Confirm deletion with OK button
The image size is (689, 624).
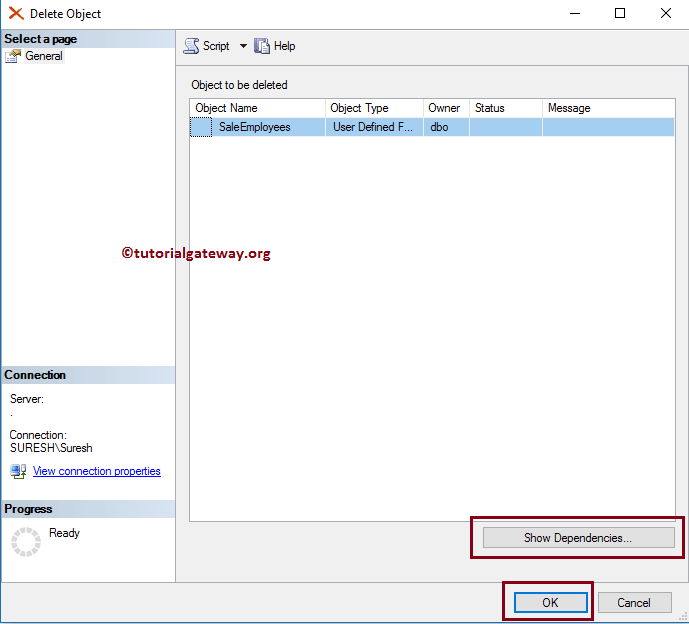click(x=551, y=602)
